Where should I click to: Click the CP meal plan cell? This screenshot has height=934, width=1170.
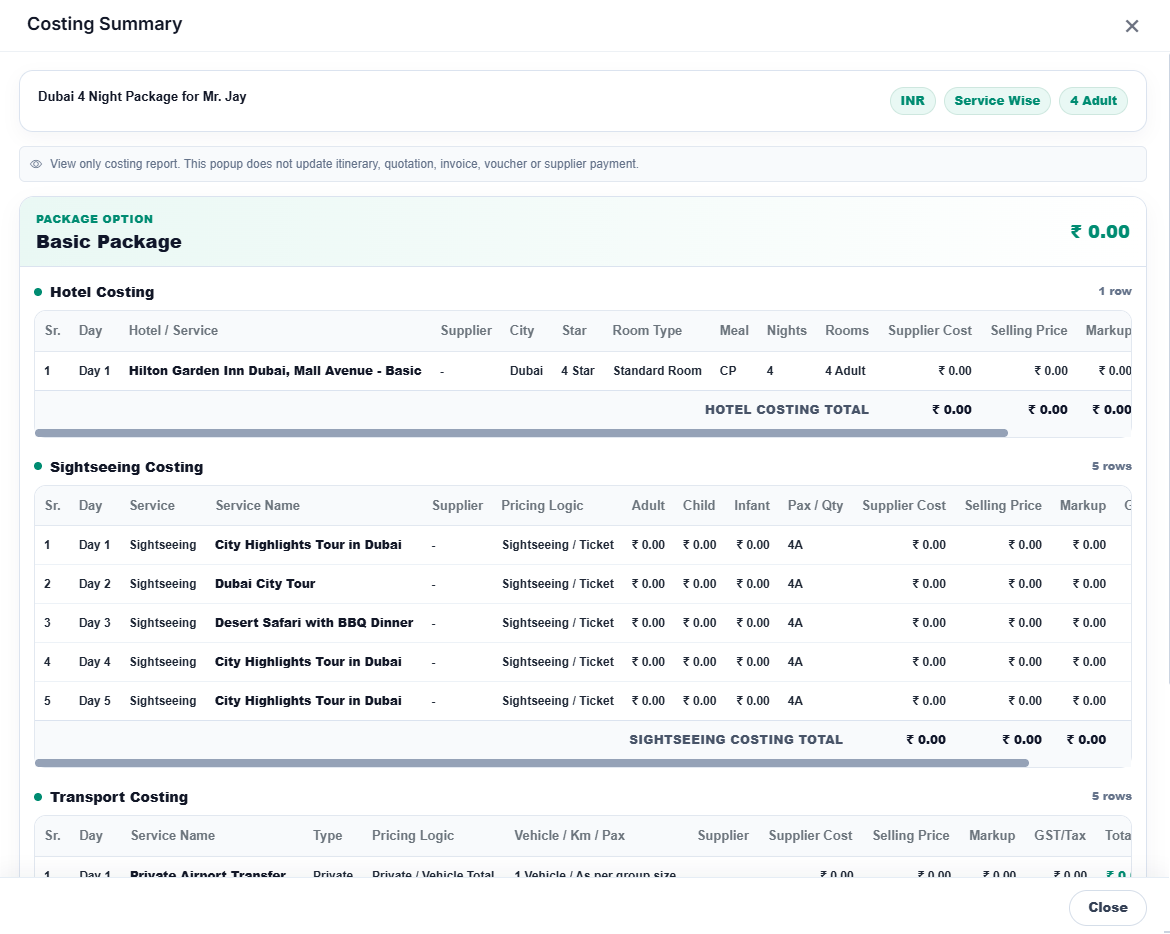coord(728,371)
